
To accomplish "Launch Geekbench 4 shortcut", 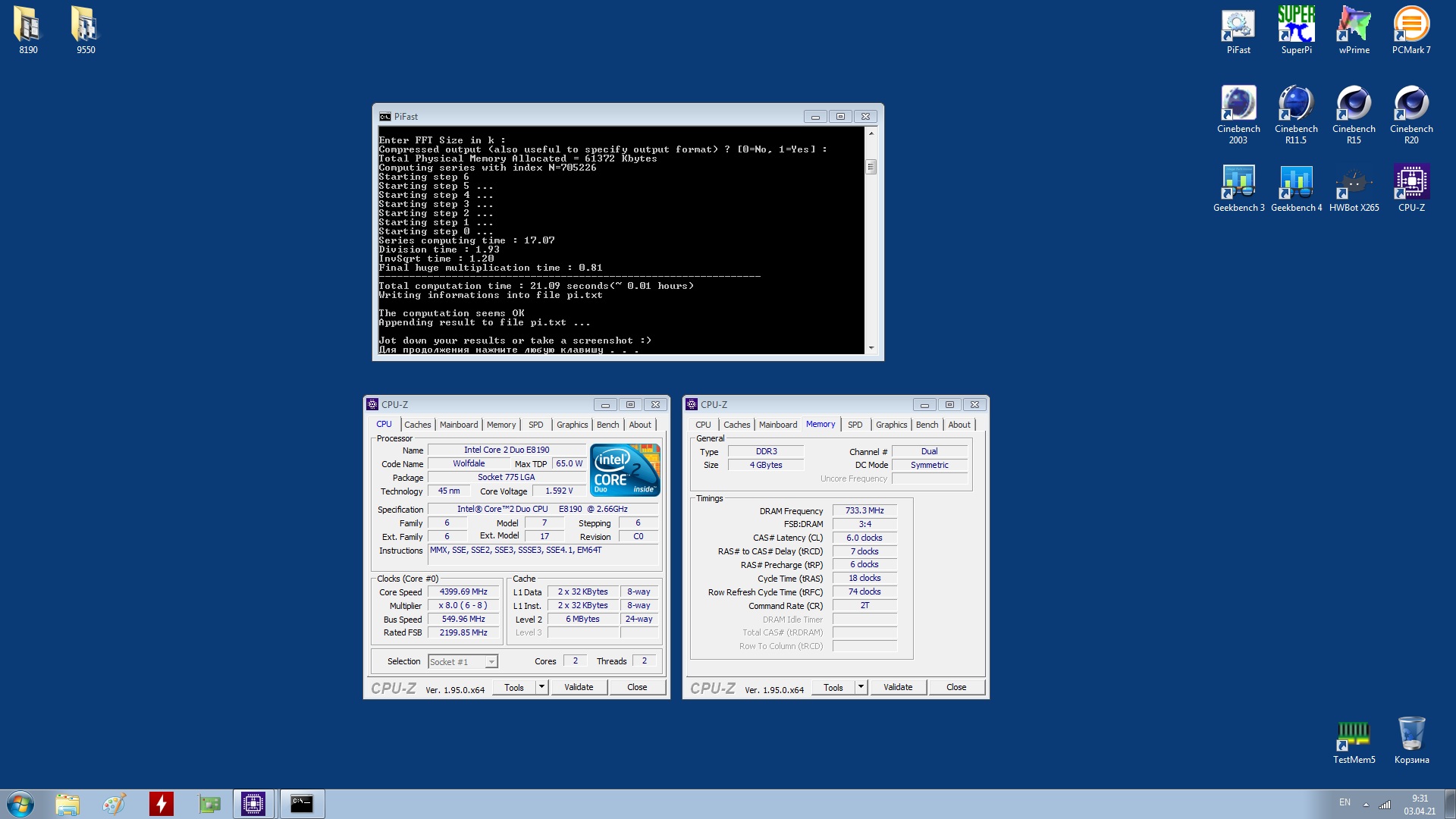I will pos(1296,188).
